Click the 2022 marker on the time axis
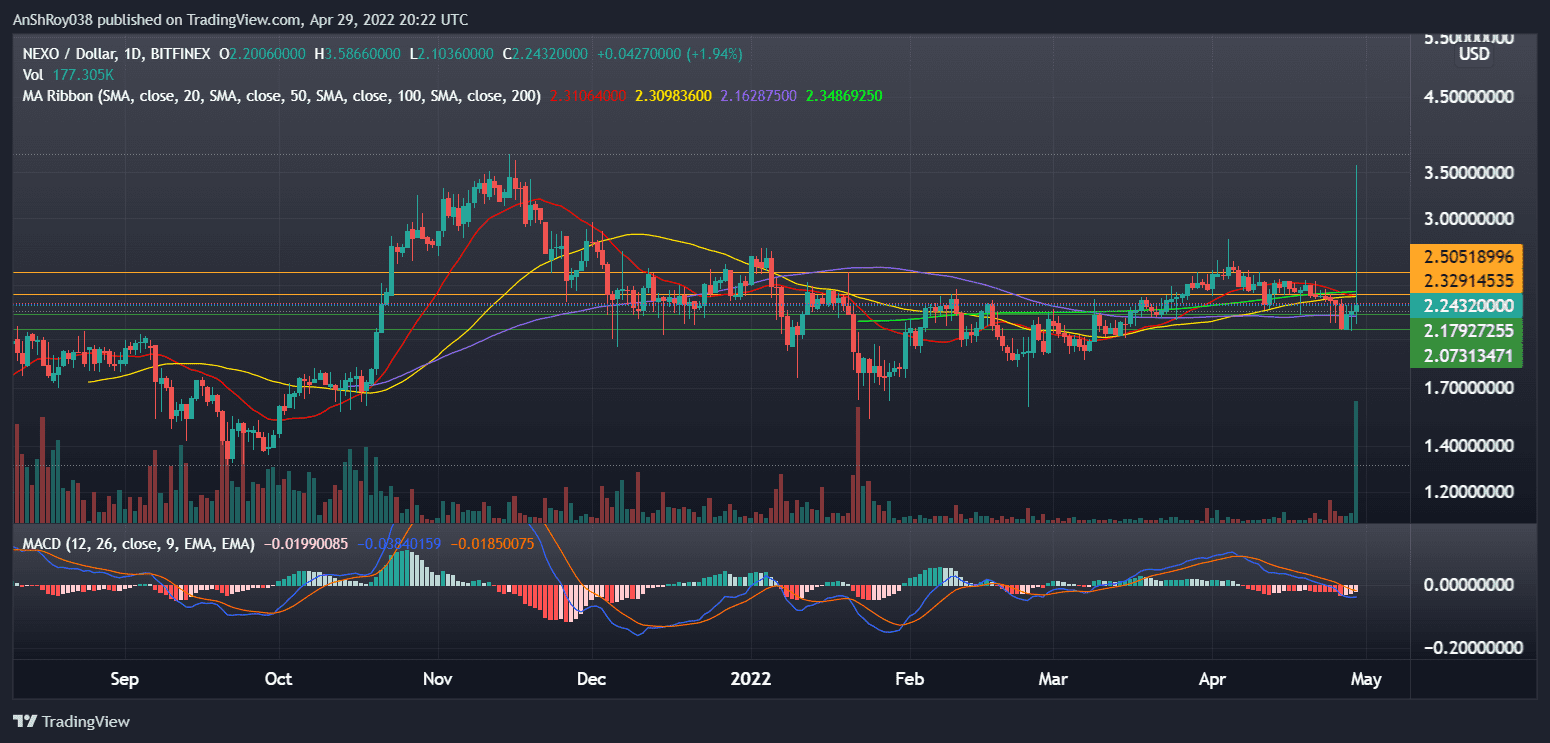Viewport: 1550px width, 743px height. coord(751,679)
